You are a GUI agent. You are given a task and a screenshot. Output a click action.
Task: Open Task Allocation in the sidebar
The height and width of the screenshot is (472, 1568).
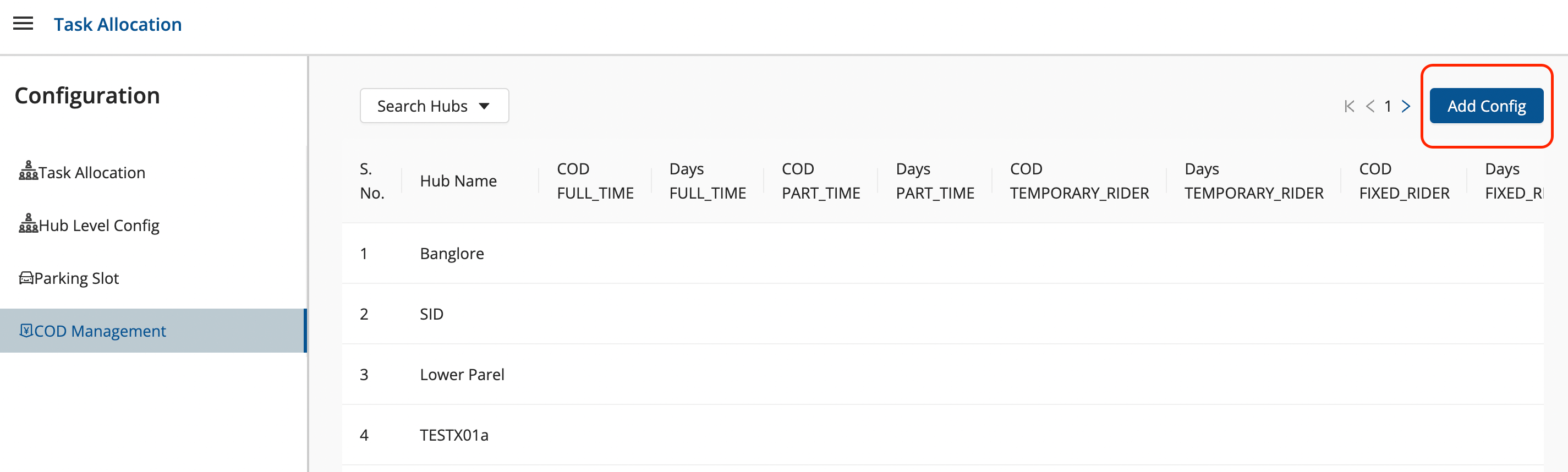[x=92, y=173]
